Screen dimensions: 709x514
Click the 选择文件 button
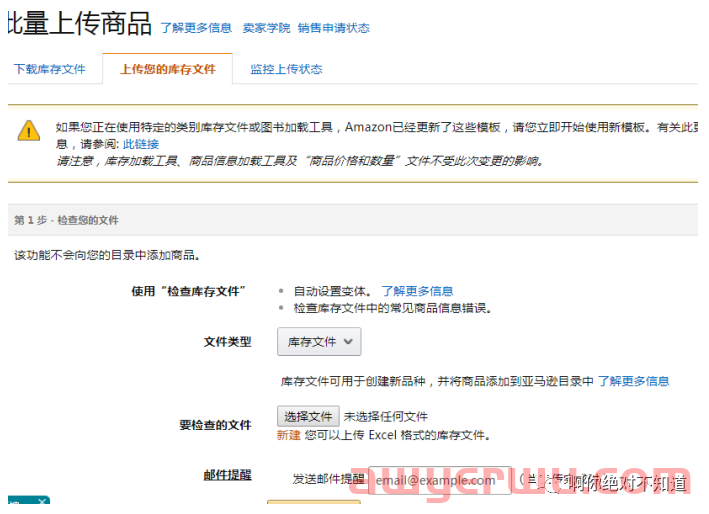308,416
